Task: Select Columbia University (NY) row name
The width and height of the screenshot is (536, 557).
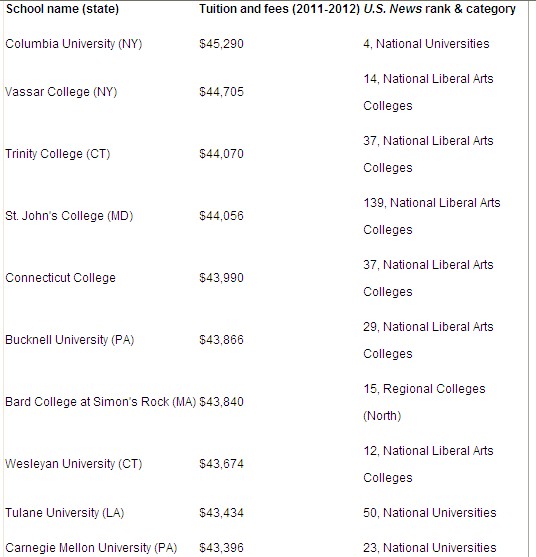Action: (74, 44)
